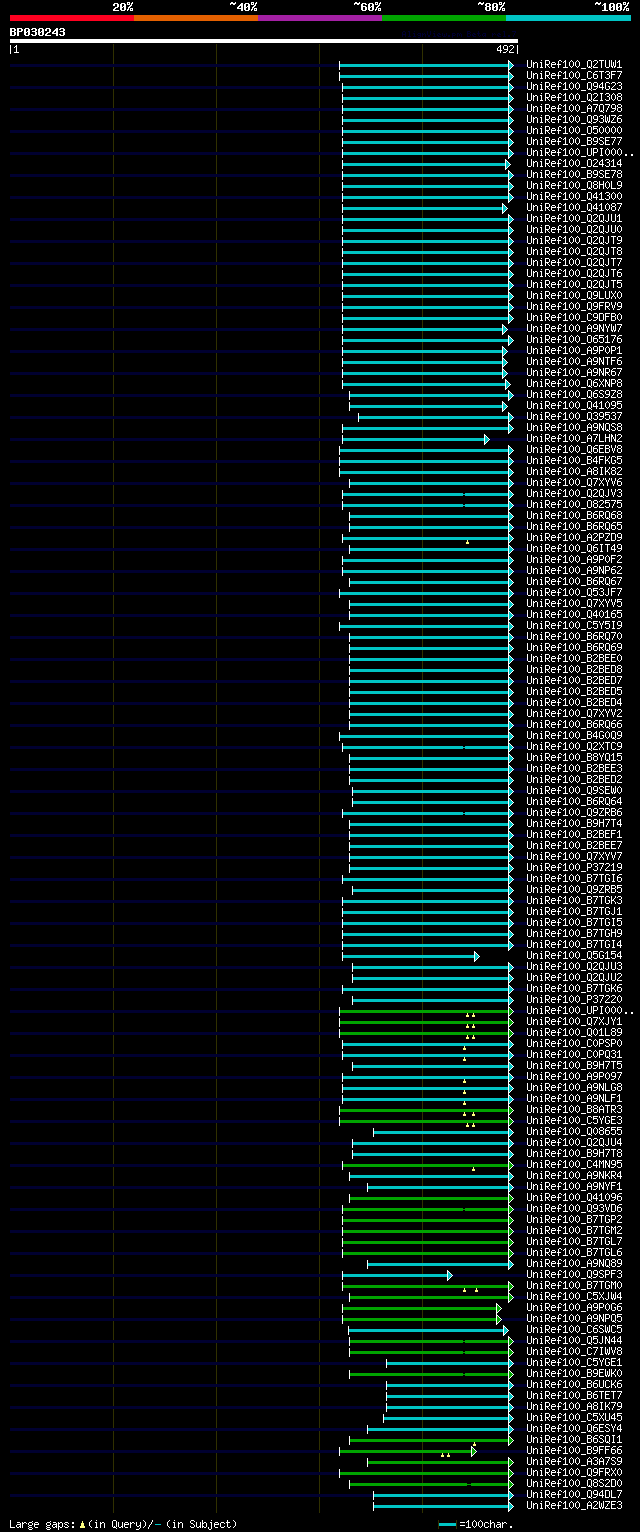Click hit label UniRef100_Q8H0L9

tap(574, 185)
